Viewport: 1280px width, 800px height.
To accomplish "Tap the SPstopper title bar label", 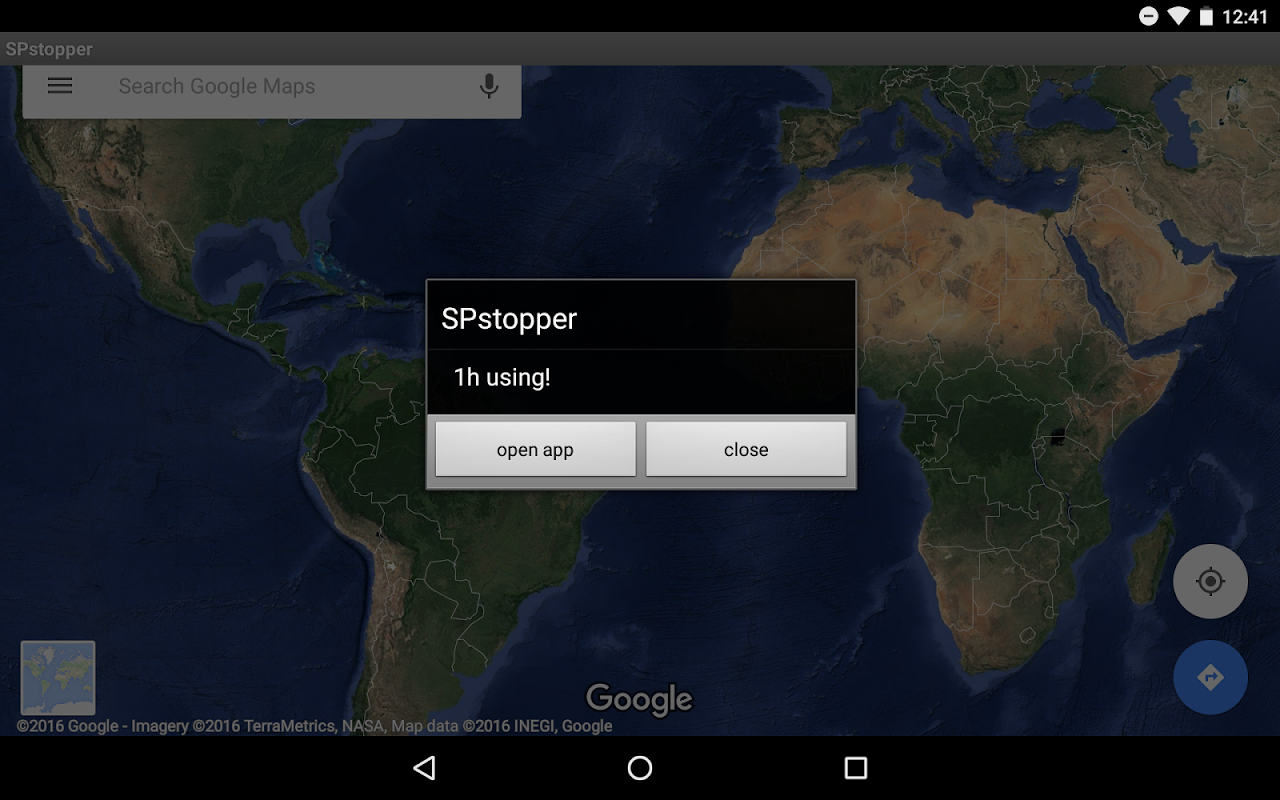I will tap(49, 49).
